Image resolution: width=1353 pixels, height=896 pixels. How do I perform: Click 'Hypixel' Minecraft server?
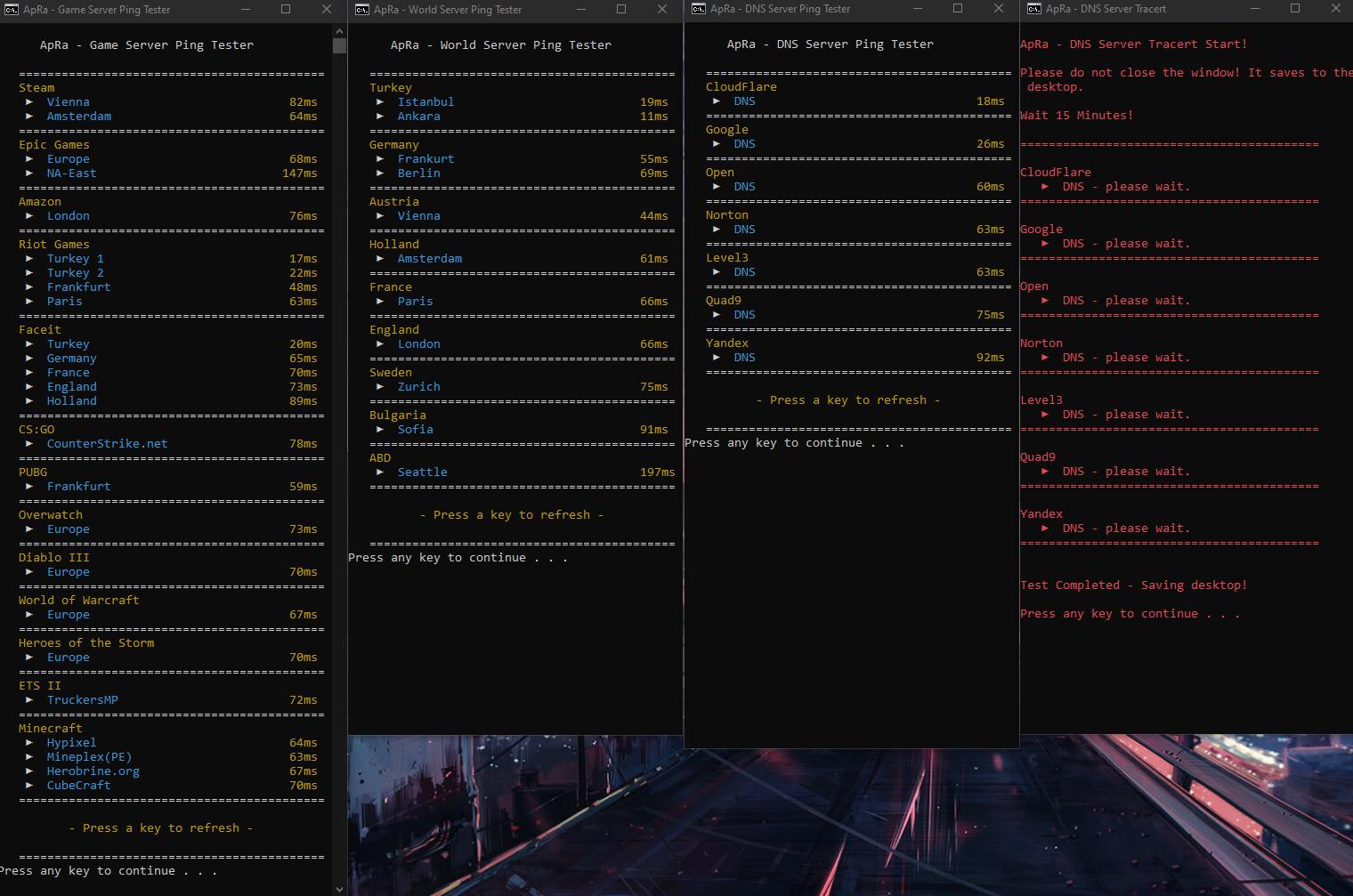[x=72, y=743]
